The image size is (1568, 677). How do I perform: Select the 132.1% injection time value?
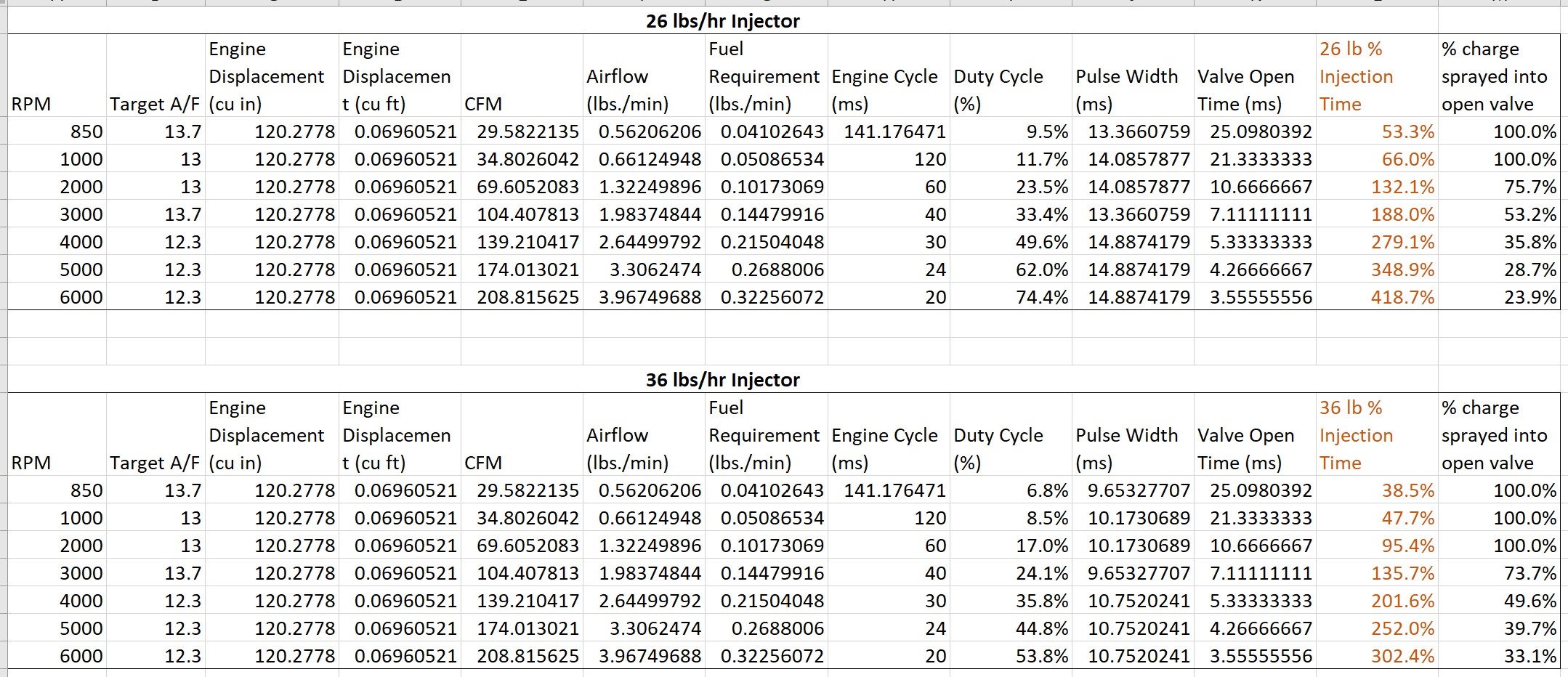tap(1402, 187)
